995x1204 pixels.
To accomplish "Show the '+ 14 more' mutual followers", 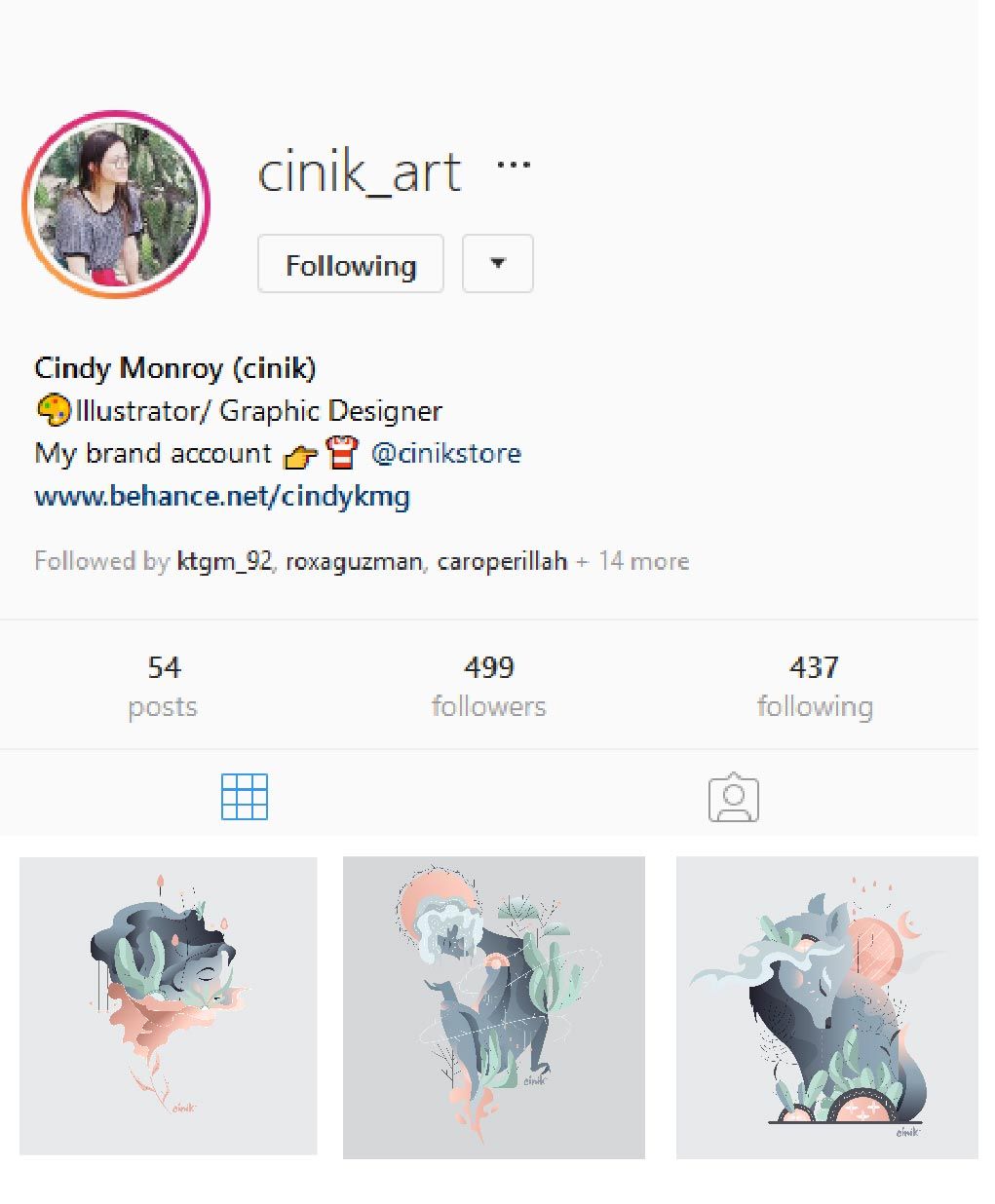I will [x=632, y=561].
